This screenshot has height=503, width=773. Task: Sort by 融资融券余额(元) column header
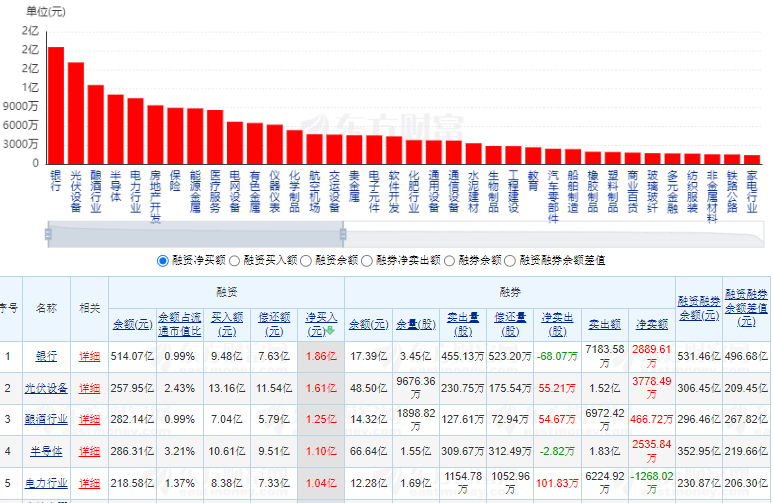click(x=698, y=307)
